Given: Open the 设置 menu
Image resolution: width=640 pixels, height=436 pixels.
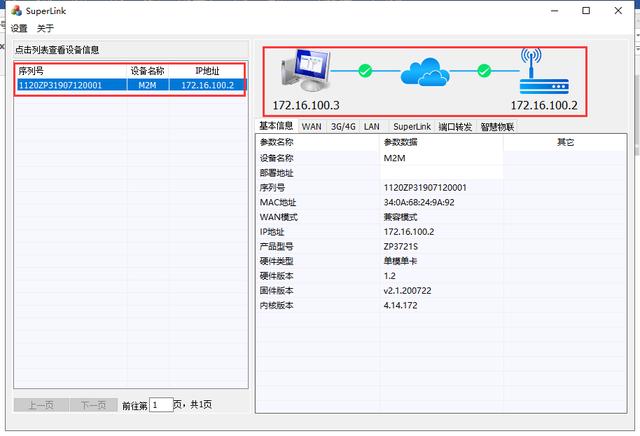Looking at the screenshot, I should (x=19, y=28).
